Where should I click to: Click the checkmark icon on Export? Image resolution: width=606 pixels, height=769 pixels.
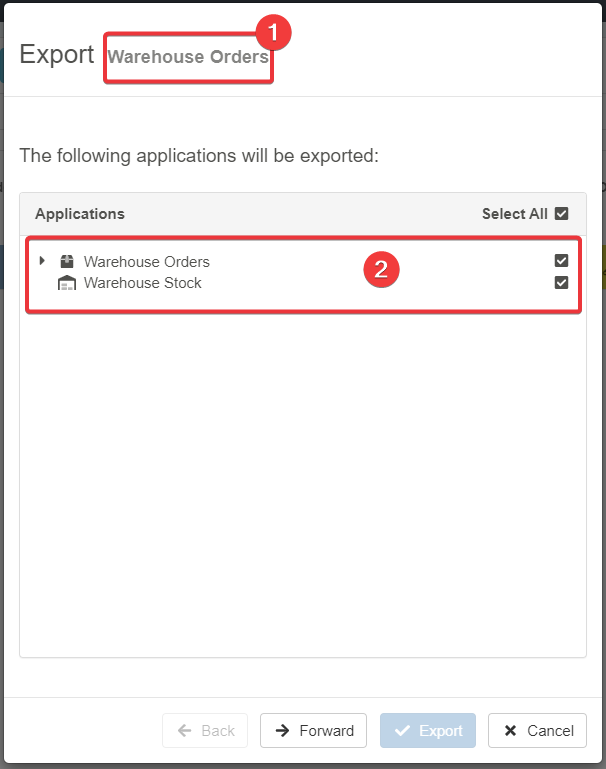point(403,731)
